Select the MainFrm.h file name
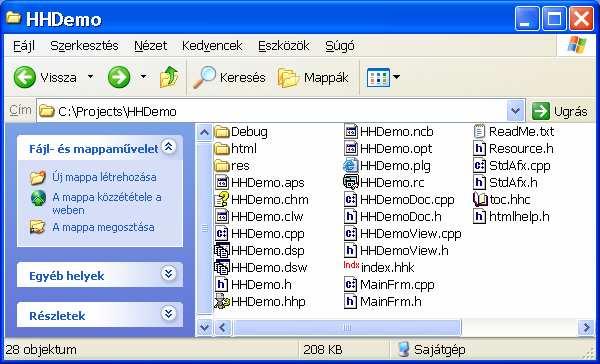The width and height of the screenshot is (600, 364). (x=391, y=301)
